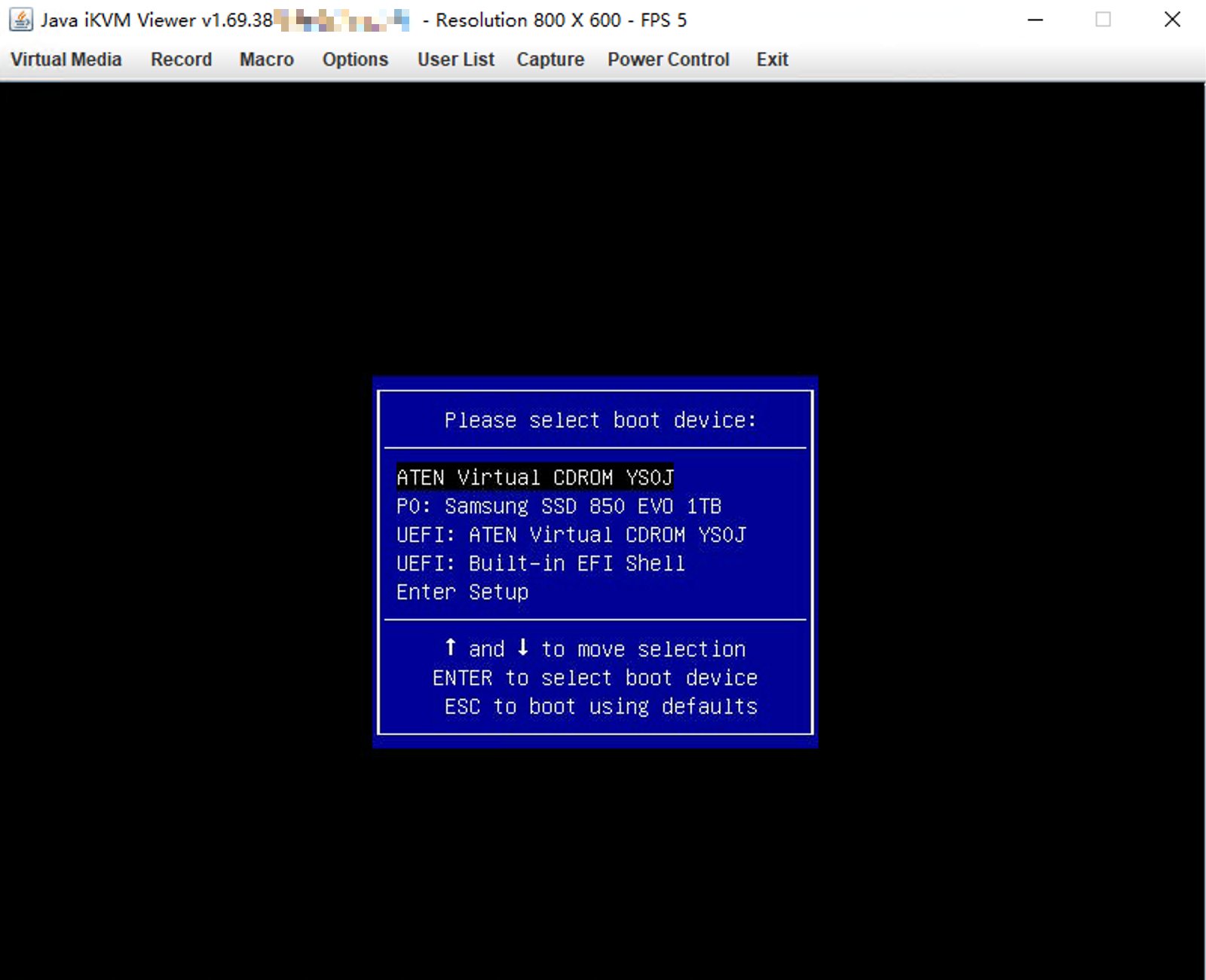Open the Record menu
The width and height of the screenshot is (1206, 980).
coord(181,60)
